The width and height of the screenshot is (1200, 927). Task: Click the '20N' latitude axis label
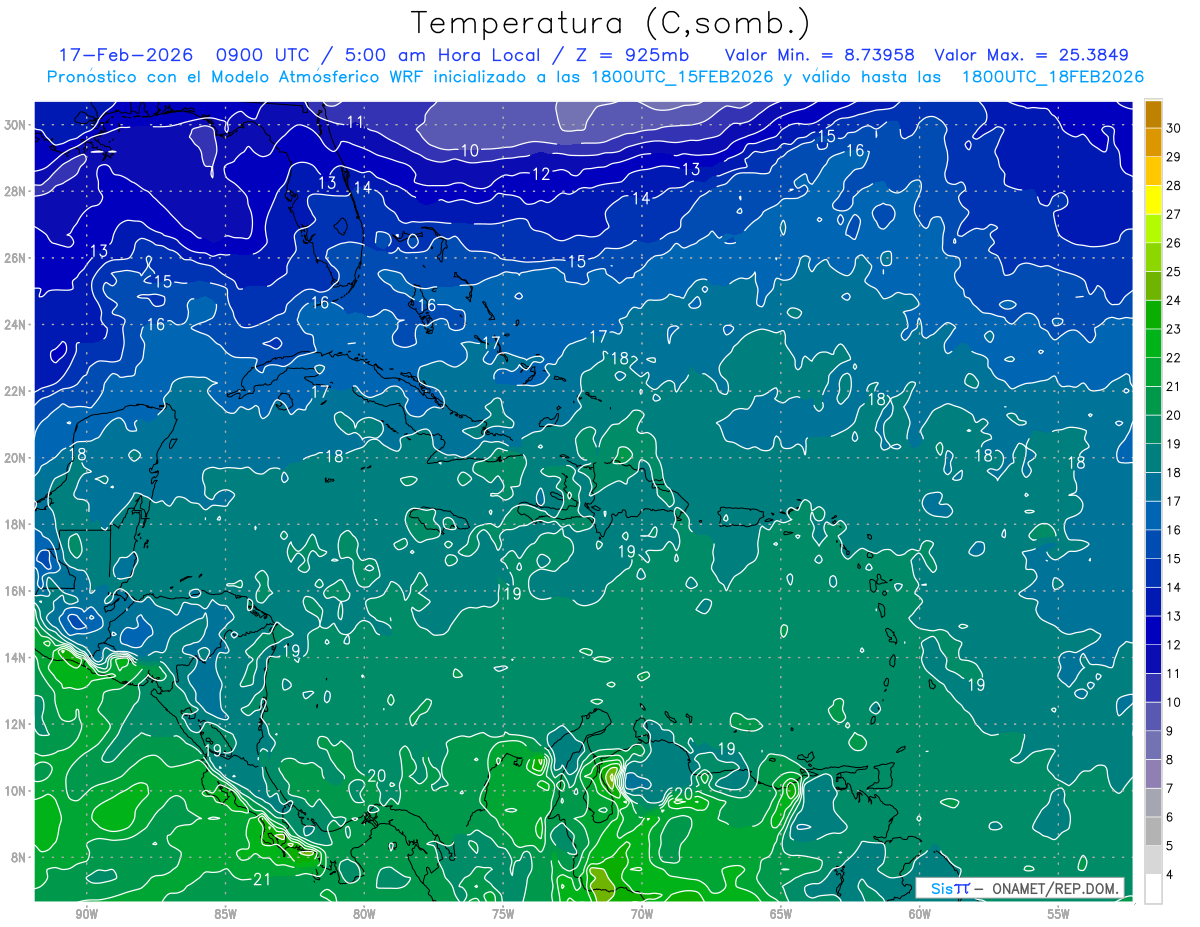[16, 458]
